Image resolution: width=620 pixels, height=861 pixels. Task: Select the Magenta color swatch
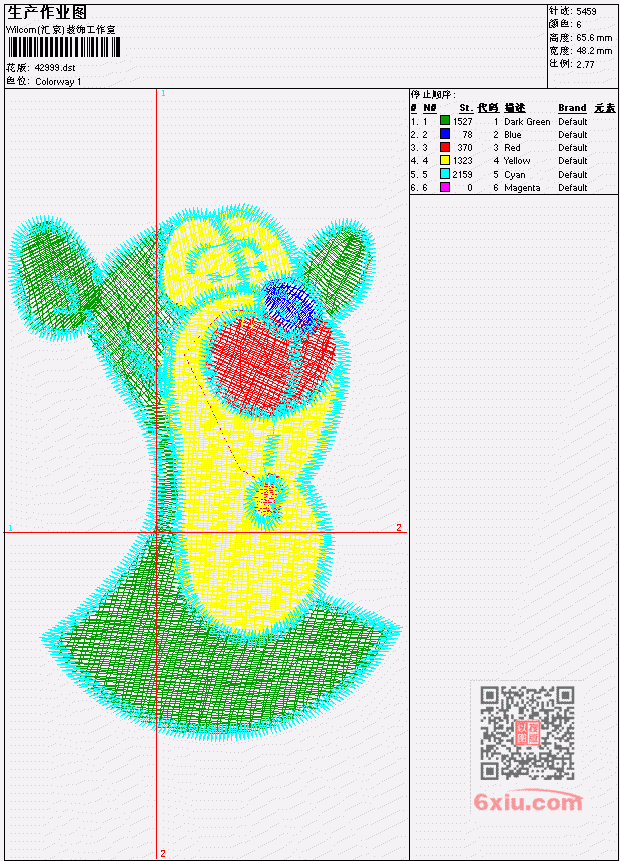pos(445,187)
